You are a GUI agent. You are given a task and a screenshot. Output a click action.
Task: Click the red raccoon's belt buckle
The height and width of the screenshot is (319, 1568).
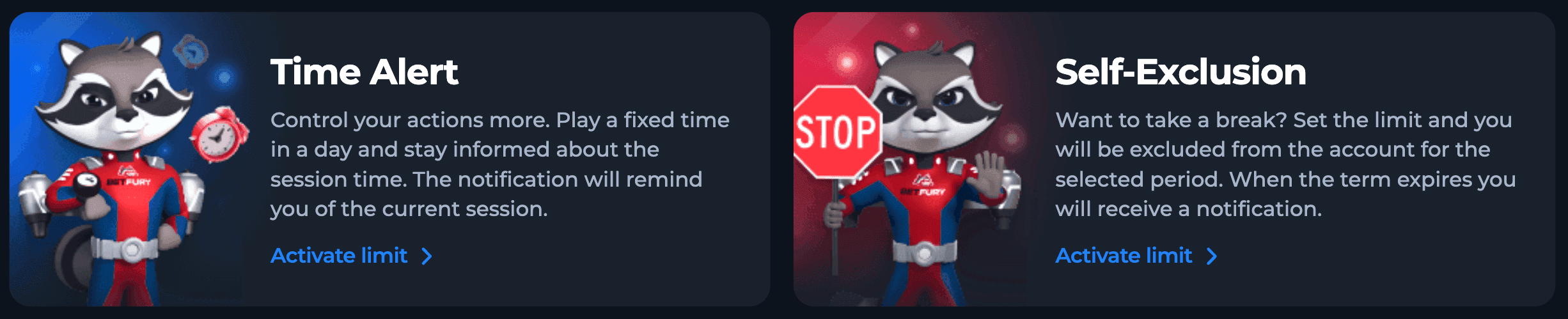coord(925,254)
